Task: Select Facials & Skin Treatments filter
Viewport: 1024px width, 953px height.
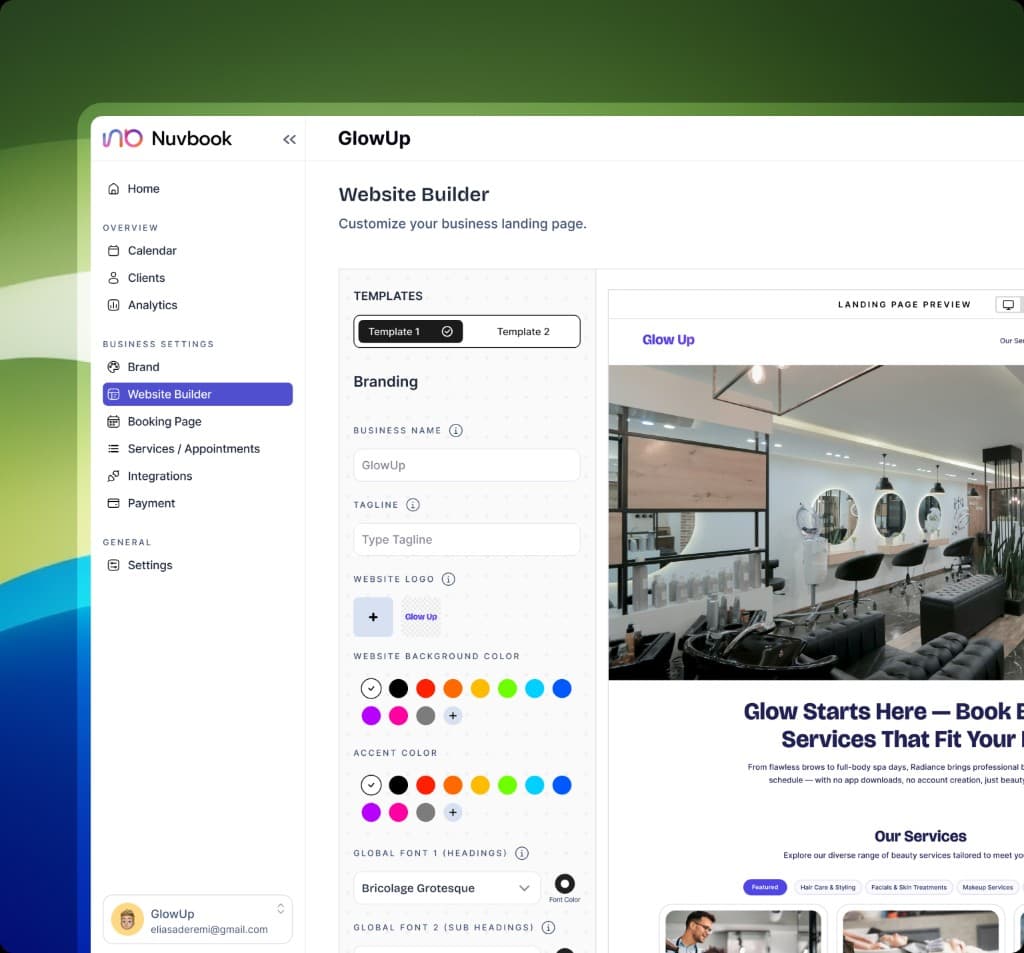Action: [x=908, y=887]
